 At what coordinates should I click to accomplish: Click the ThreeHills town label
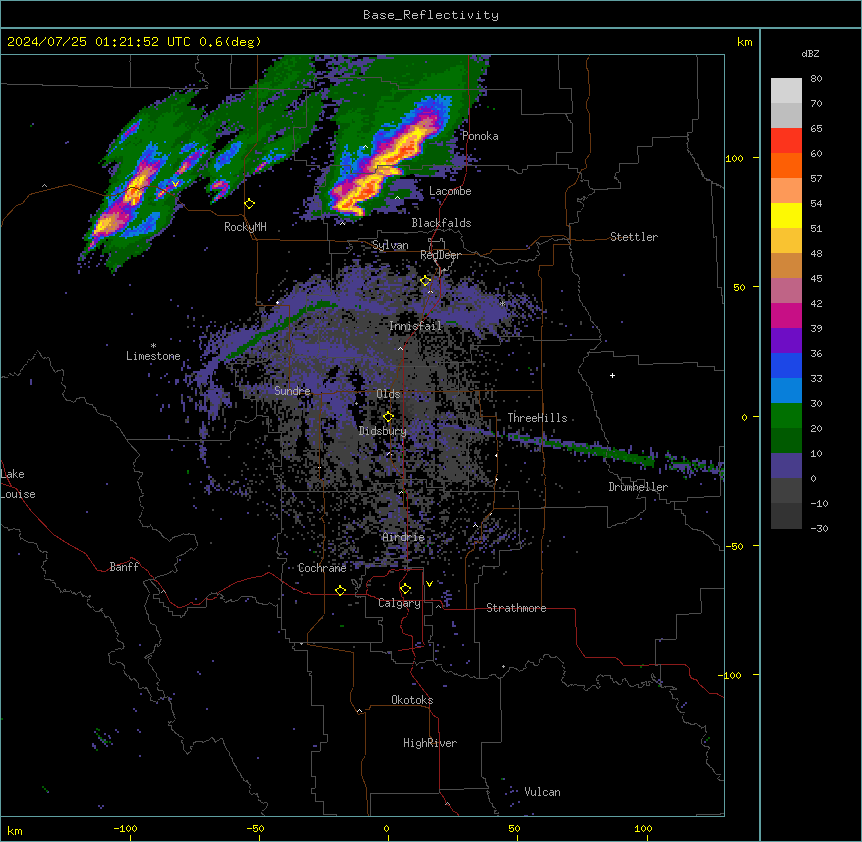(x=537, y=418)
